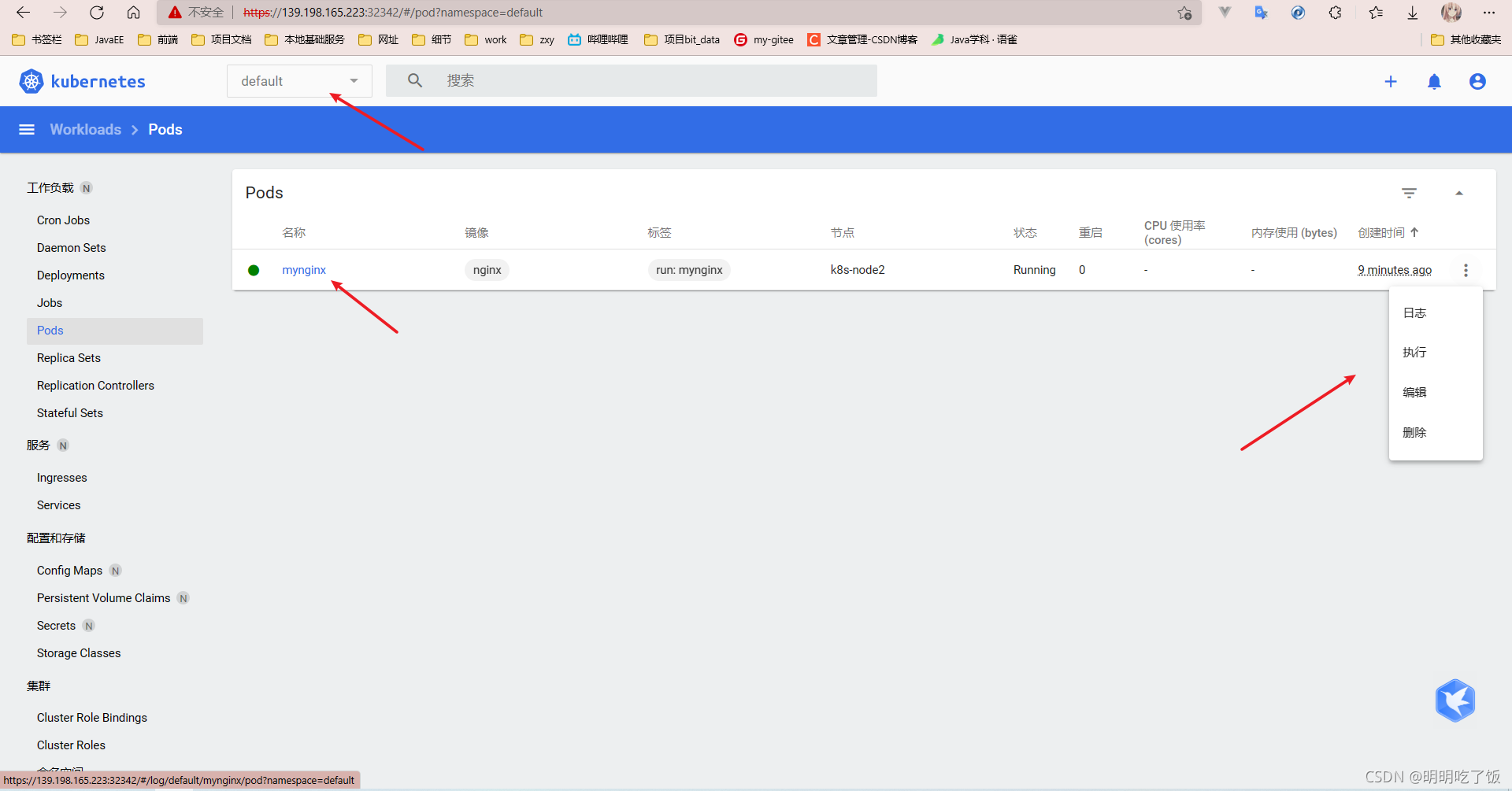Open Replica Sets in sidebar
1512x791 pixels.
69,358
